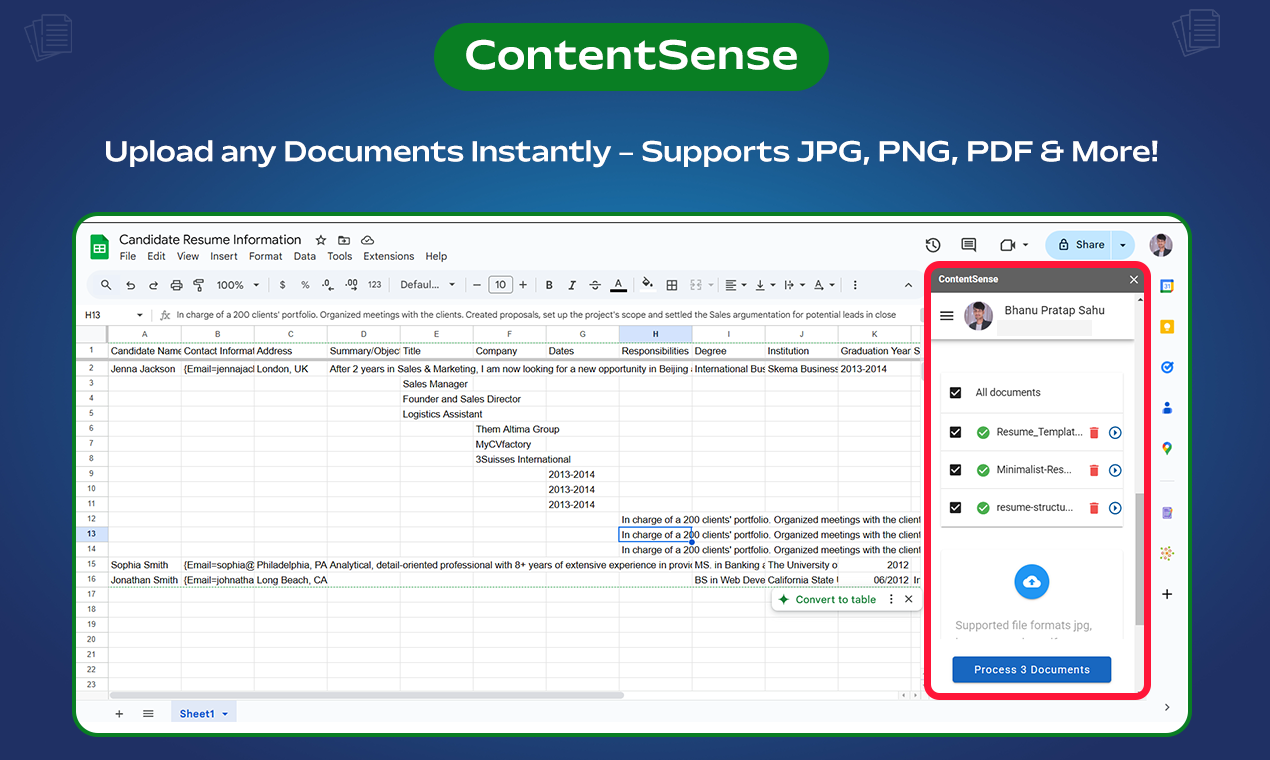Uncheck the Resume_Templat... checkbox
The image size is (1270, 760).
[x=955, y=432]
